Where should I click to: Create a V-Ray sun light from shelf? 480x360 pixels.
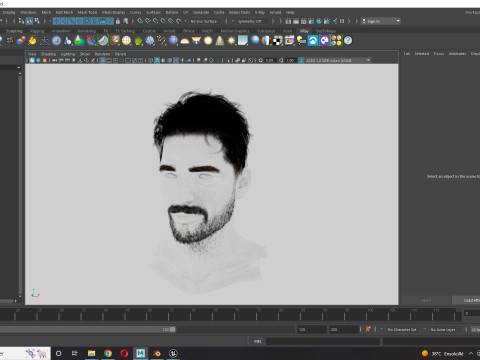point(231,41)
